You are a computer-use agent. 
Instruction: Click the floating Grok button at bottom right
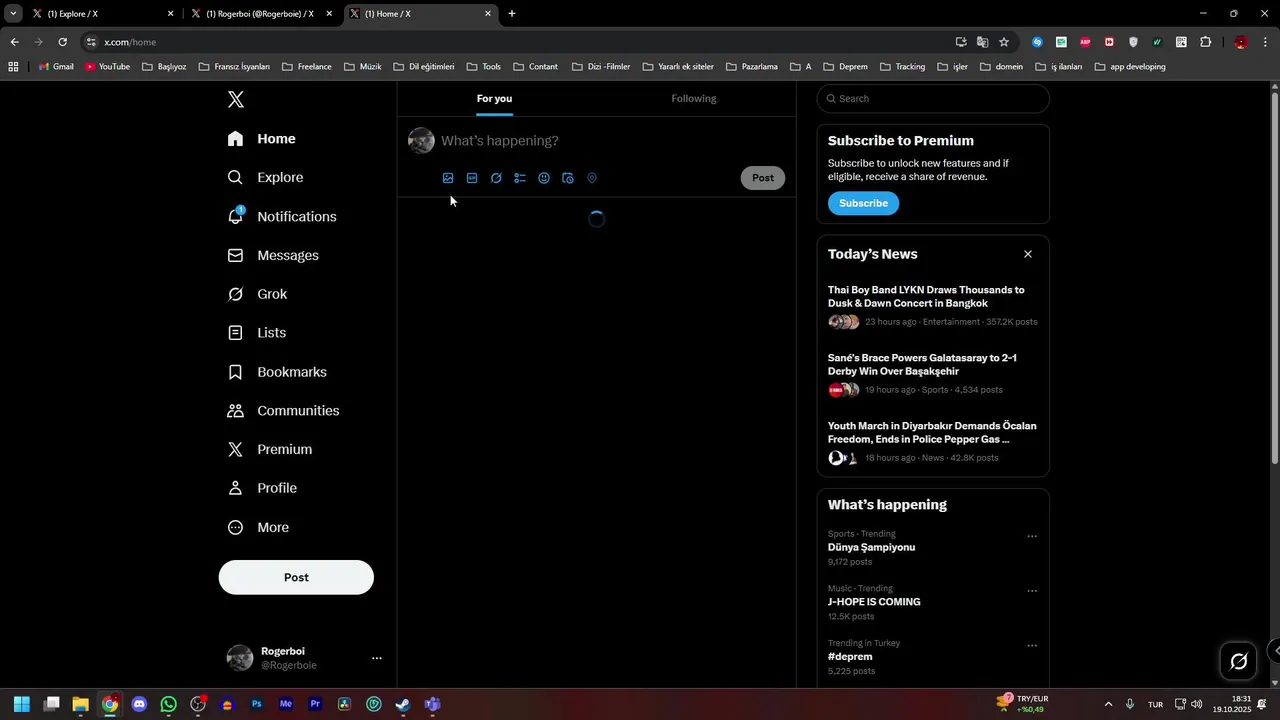click(1238, 661)
